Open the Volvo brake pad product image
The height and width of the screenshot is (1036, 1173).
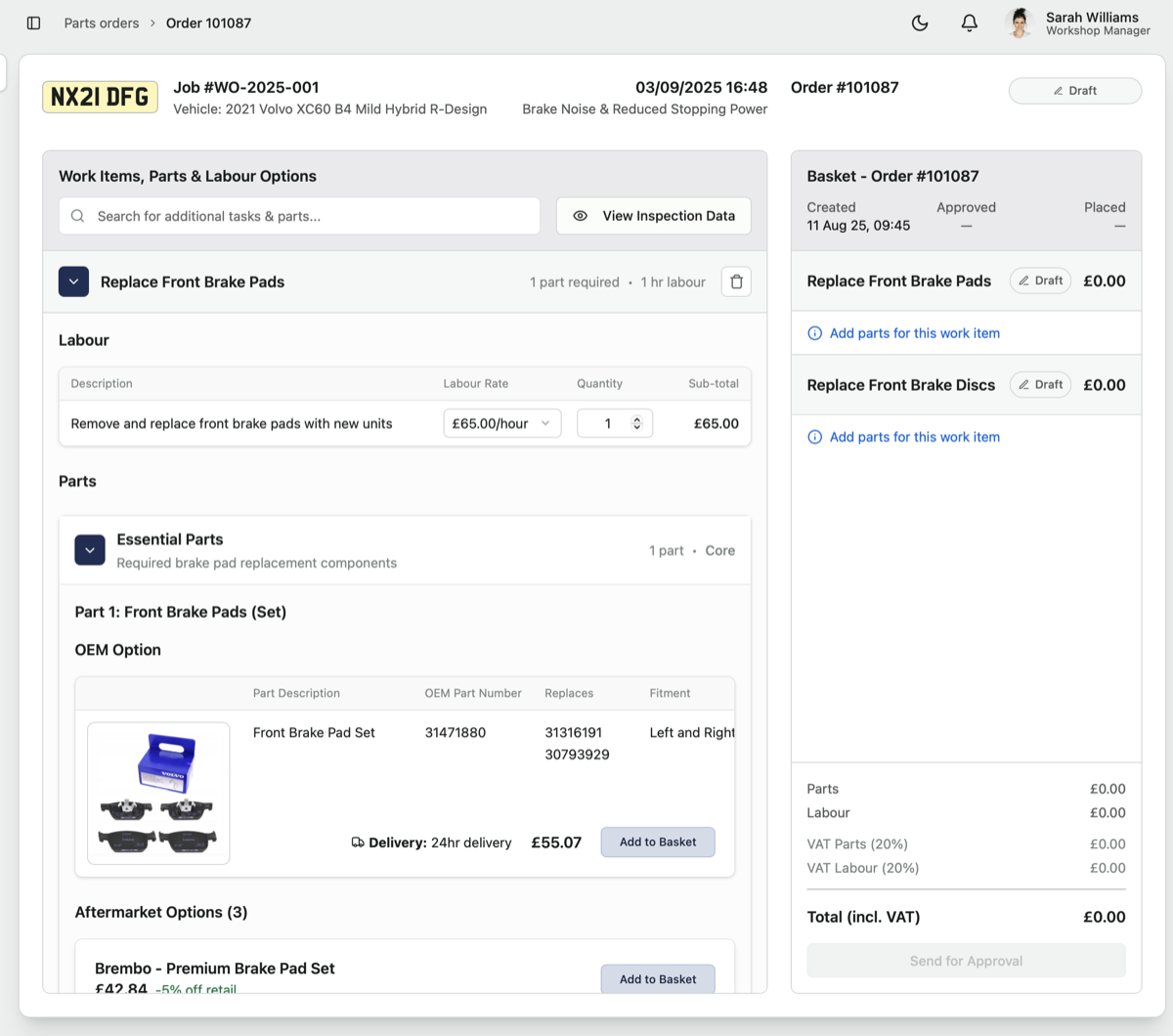(158, 794)
